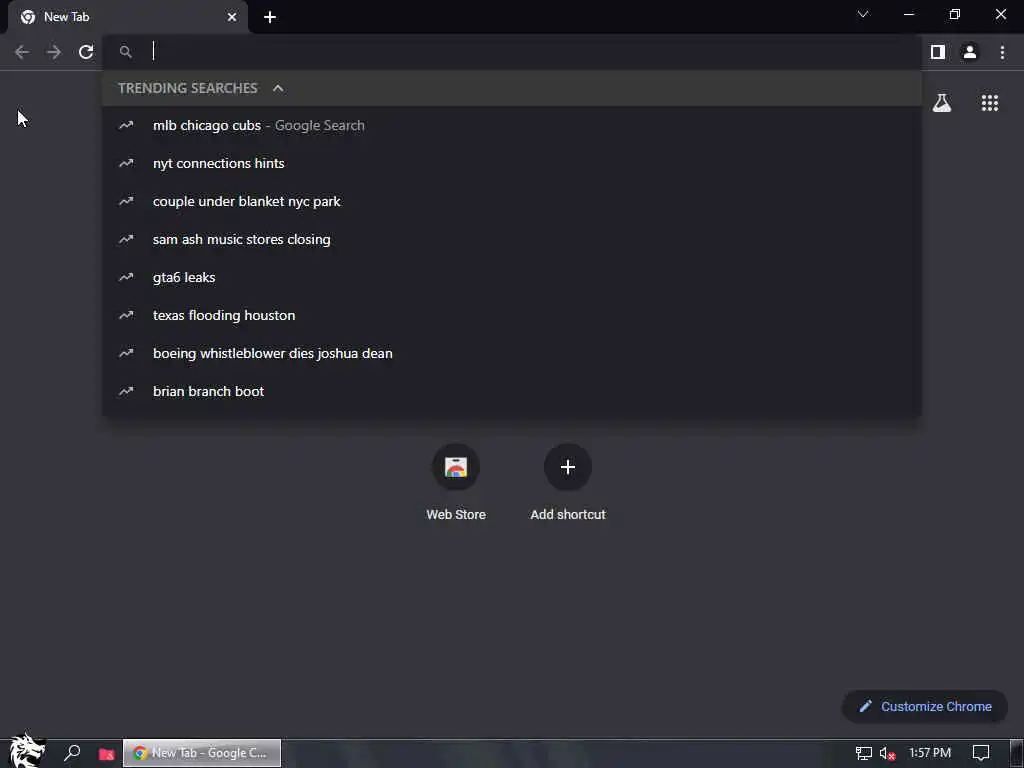Viewport: 1024px width, 768px height.
Task: Open the profile avatar icon
Action: pyautogui.click(x=970, y=52)
